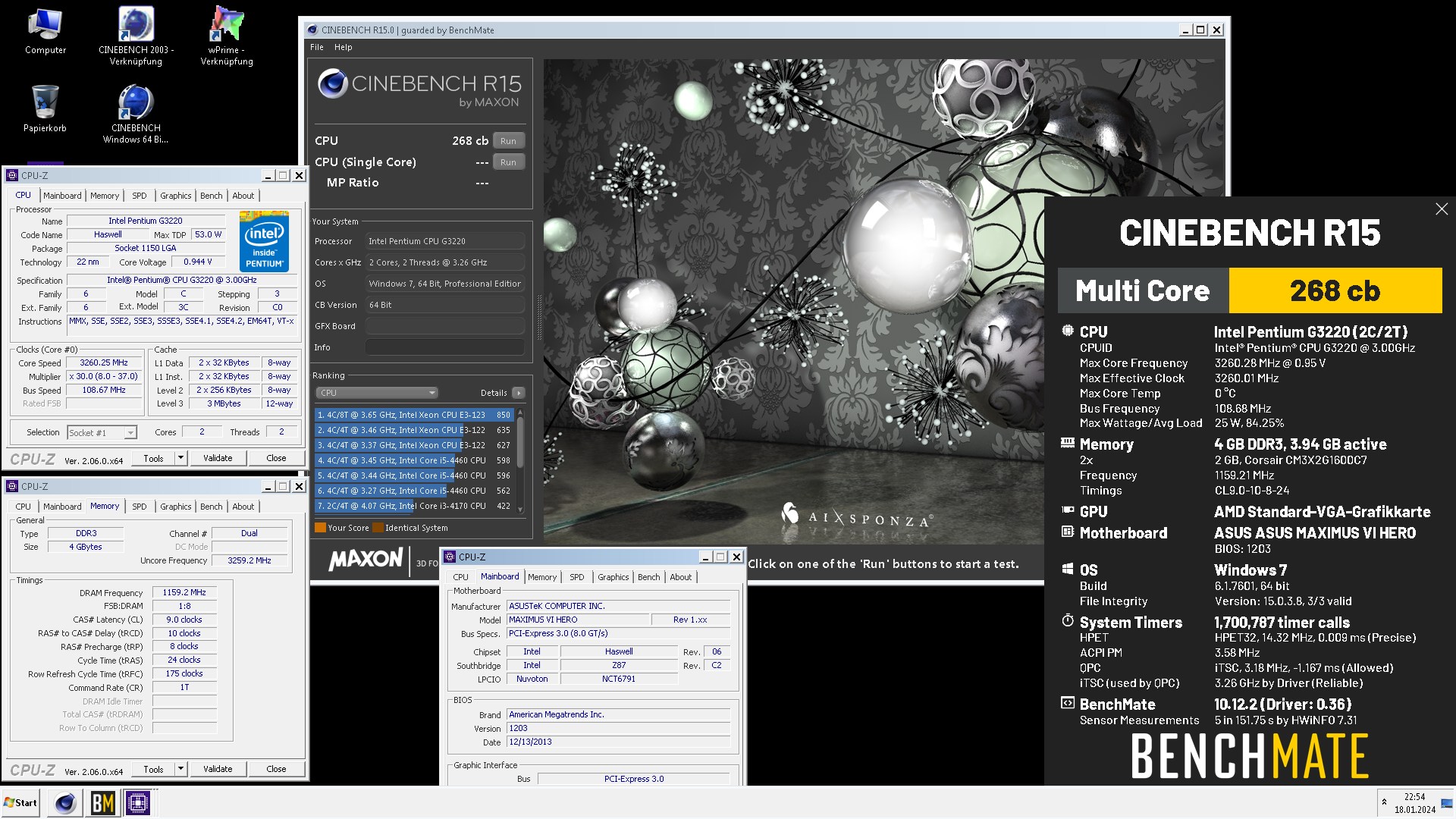Select ranking entry 4C/8T Xeon 850
The height and width of the screenshot is (819, 1456).
[414, 415]
